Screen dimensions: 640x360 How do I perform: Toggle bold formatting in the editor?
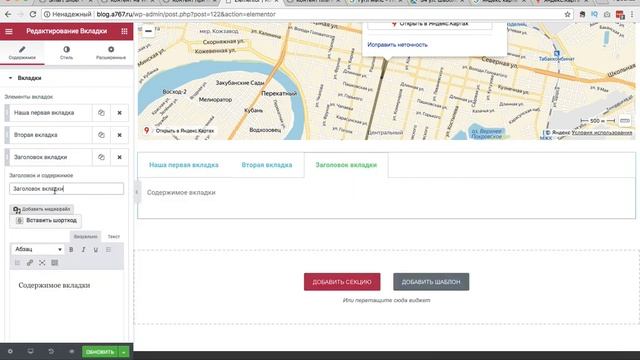click(x=71, y=249)
